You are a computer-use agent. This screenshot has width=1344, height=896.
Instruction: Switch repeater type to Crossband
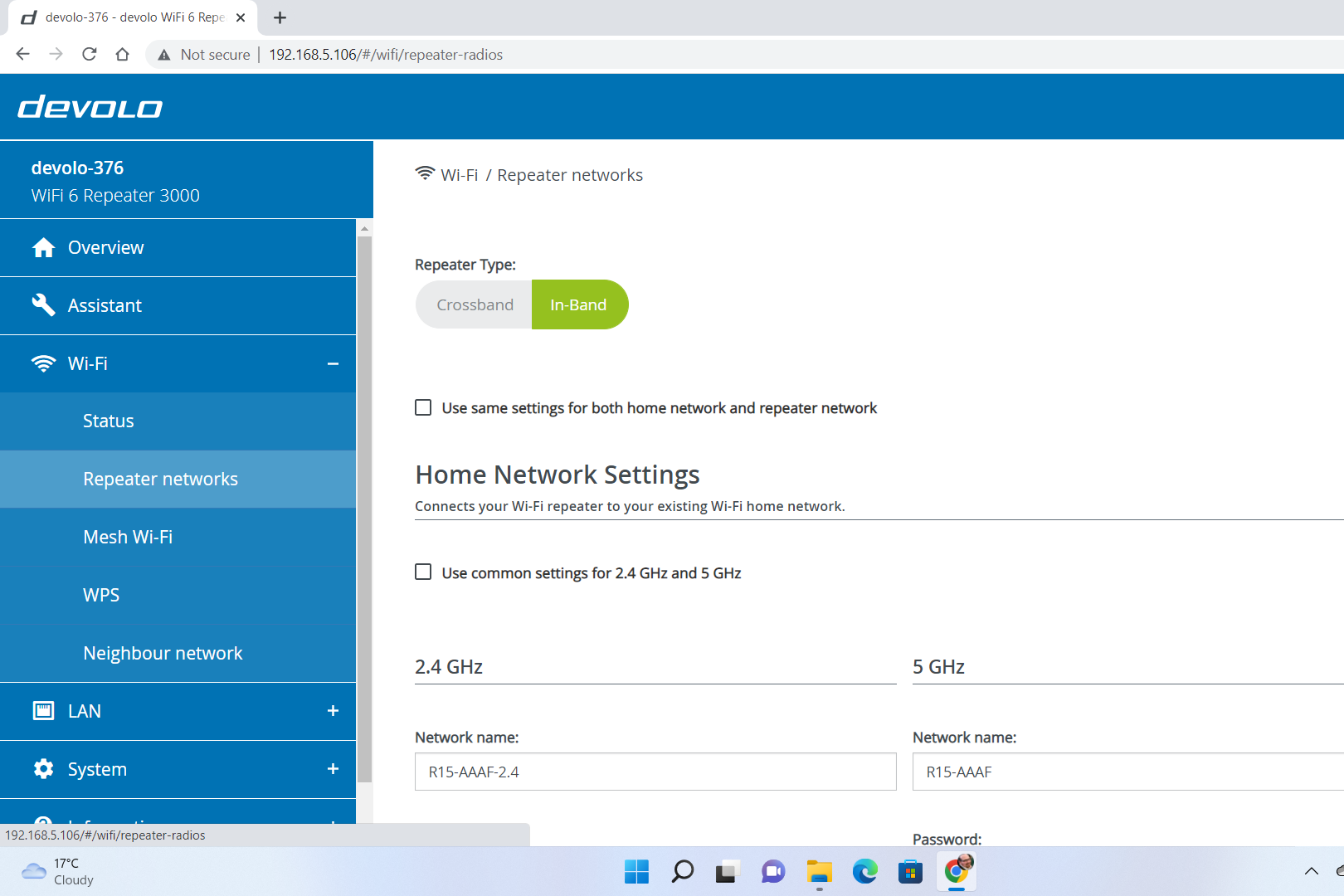474,304
